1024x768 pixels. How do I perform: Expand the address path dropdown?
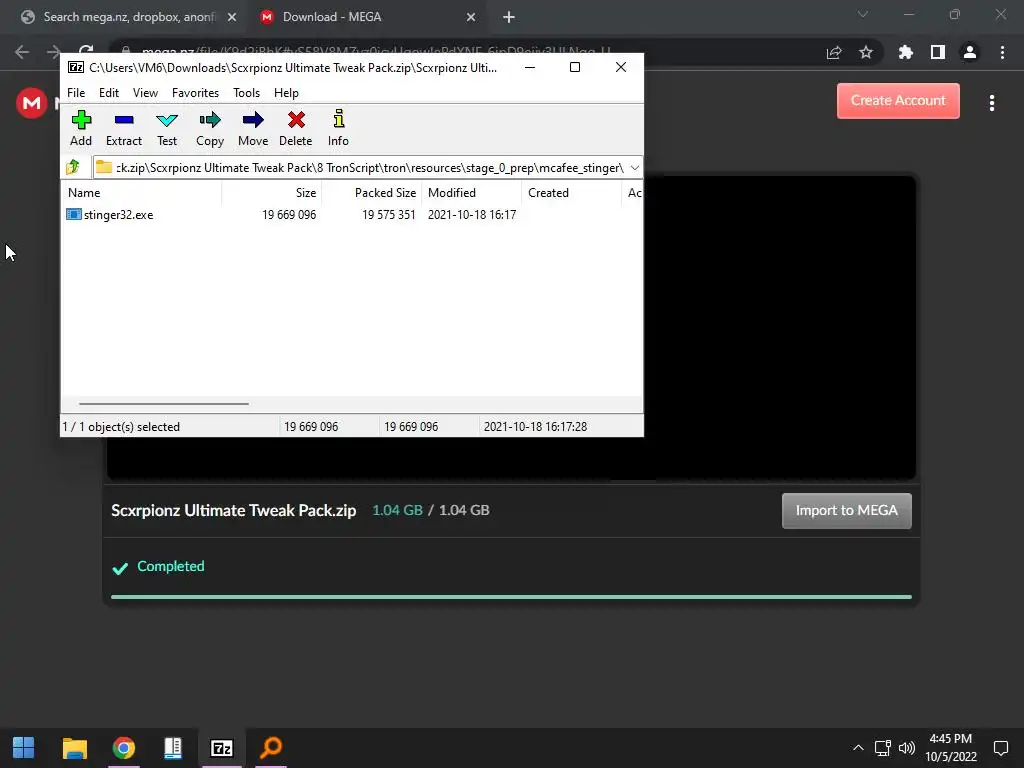tap(634, 168)
